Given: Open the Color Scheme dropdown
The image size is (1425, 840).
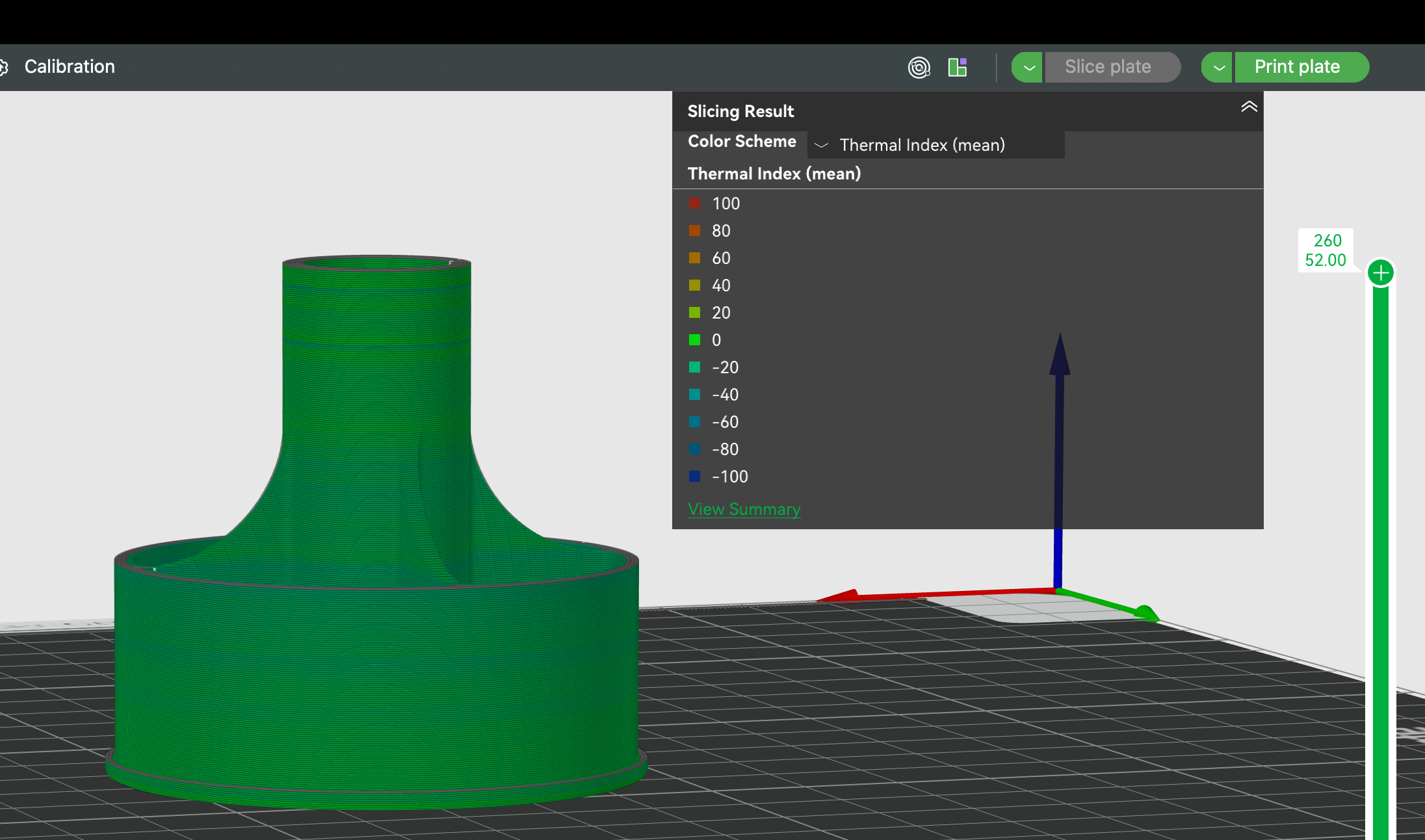Looking at the screenshot, I should 935,145.
